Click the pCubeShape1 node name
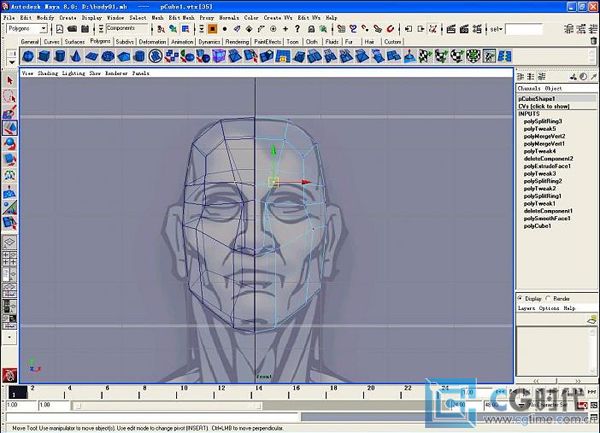This screenshot has height=433, width=600. tap(536, 99)
